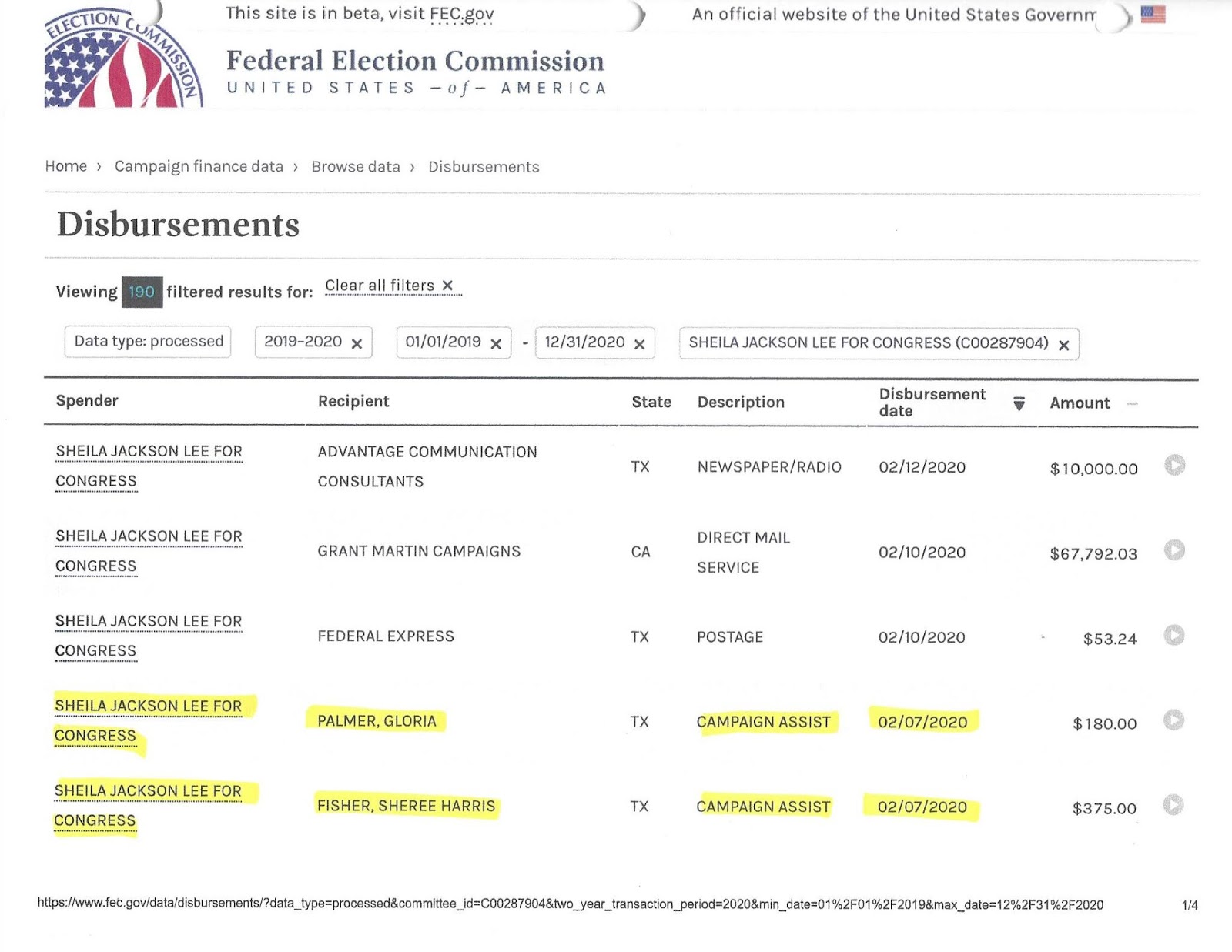Click the Federal Election Commission seal logo
This screenshot has height=952, width=1232.
(x=123, y=60)
